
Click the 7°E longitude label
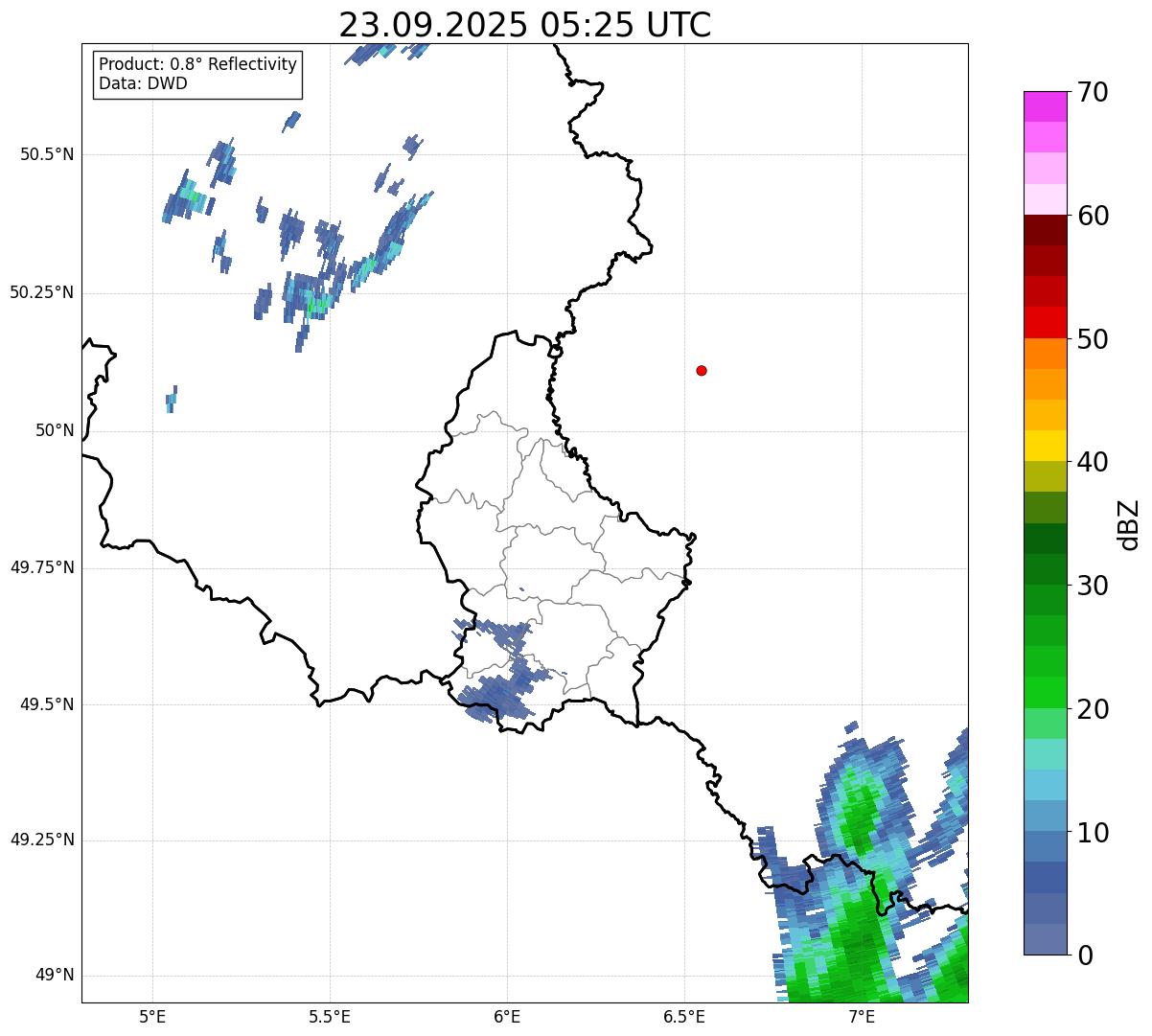[862, 1017]
